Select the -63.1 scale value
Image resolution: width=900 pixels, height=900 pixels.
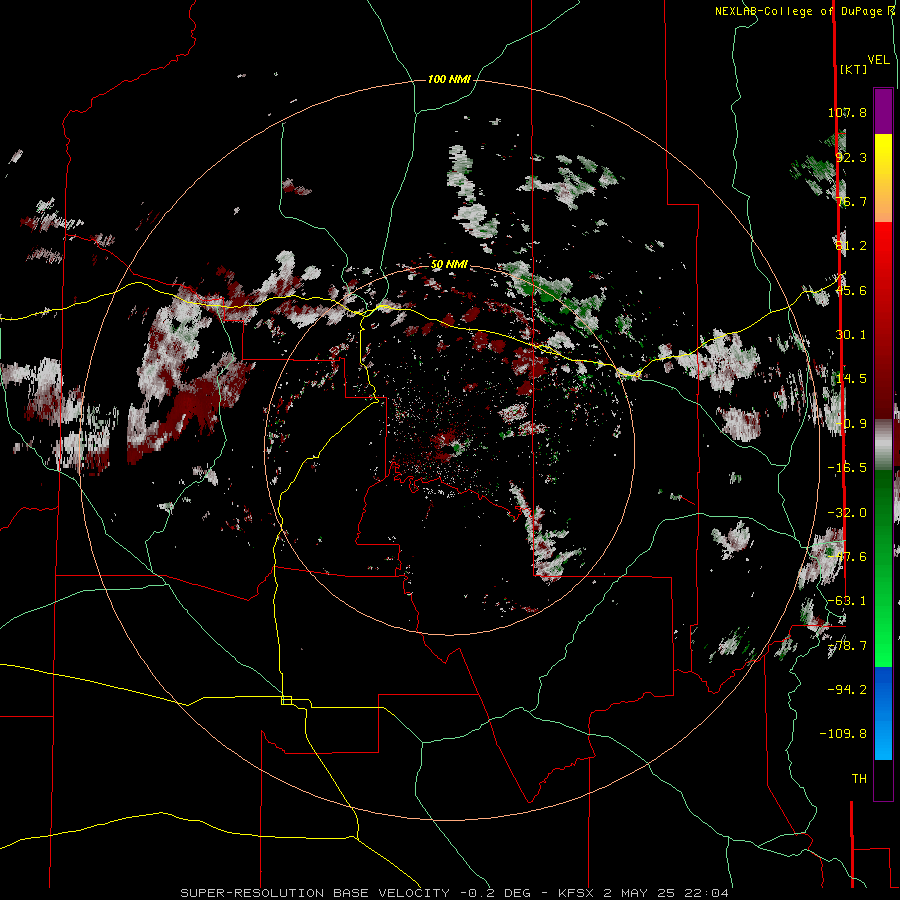847,601
